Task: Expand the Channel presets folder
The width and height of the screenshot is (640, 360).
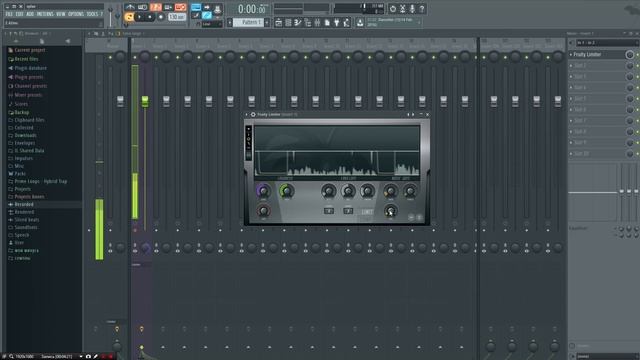Action: [x=31, y=86]
